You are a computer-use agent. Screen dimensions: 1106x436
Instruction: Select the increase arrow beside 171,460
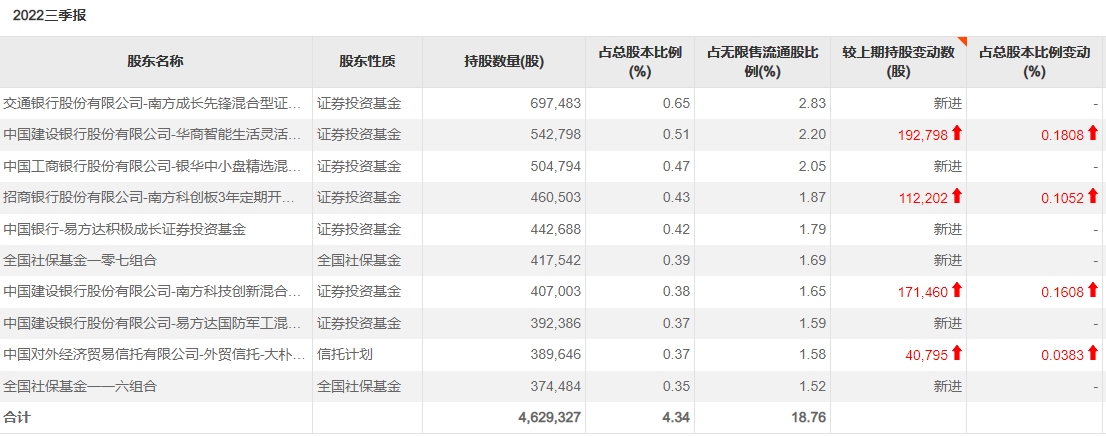coord(956,291)
